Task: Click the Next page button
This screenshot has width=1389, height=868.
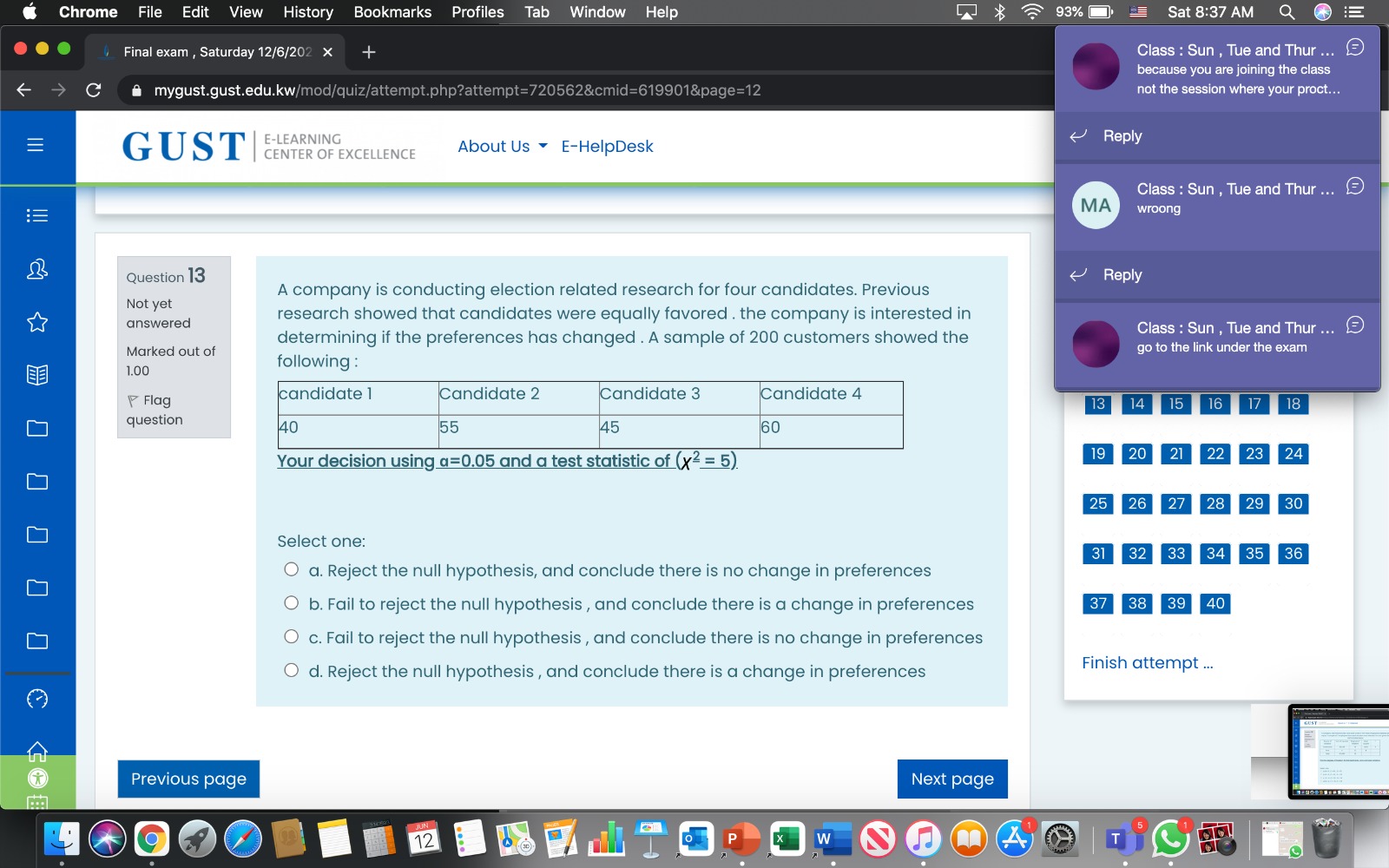Action: (x=951, y=779)
